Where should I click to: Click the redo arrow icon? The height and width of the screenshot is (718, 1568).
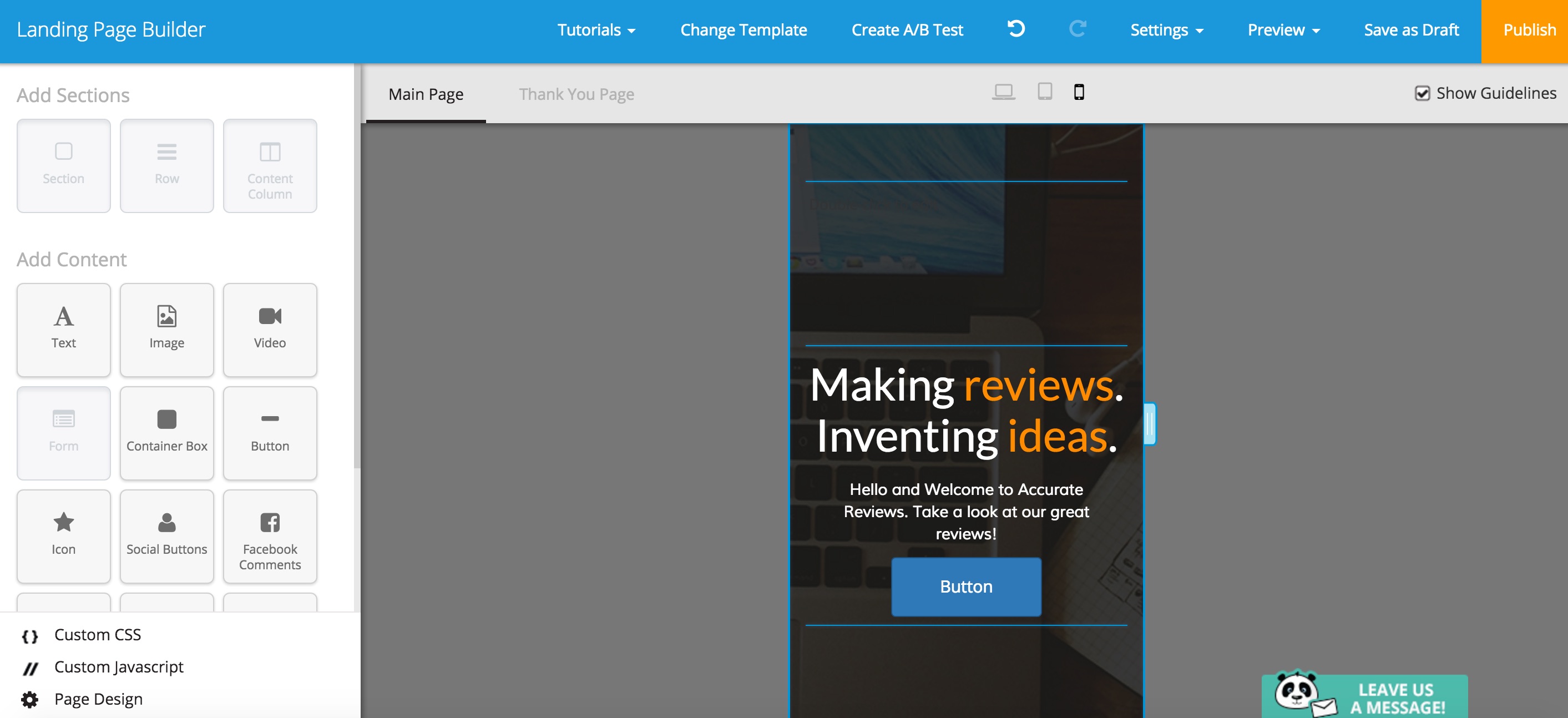pyautogui.click(x=1077, y=29)
